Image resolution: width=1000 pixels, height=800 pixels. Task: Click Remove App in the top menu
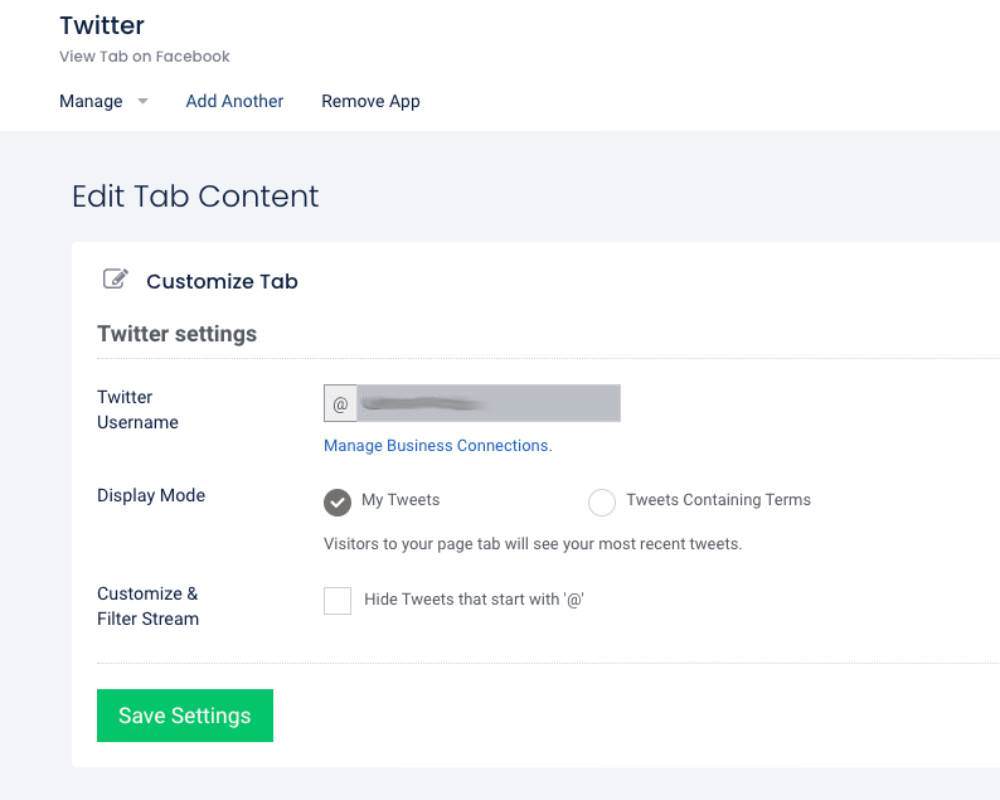click(371, 101)
